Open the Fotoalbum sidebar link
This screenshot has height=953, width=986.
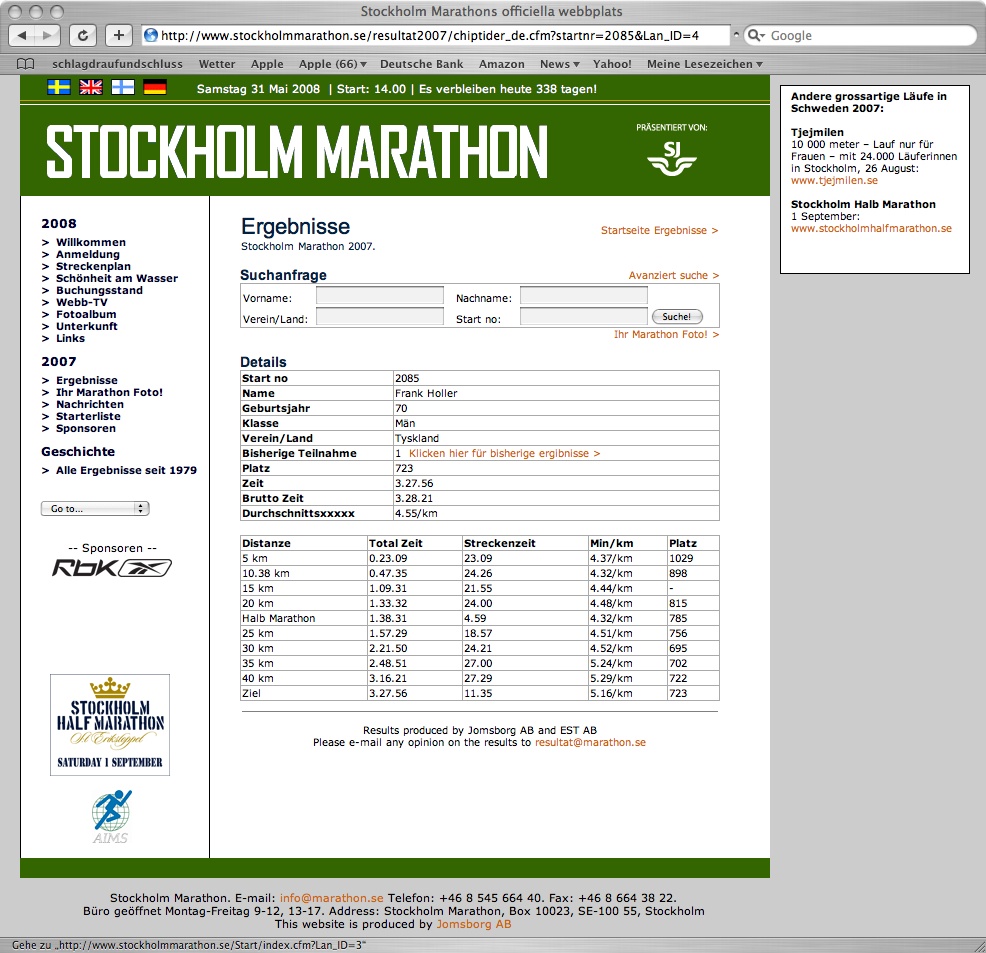(86, 314)
